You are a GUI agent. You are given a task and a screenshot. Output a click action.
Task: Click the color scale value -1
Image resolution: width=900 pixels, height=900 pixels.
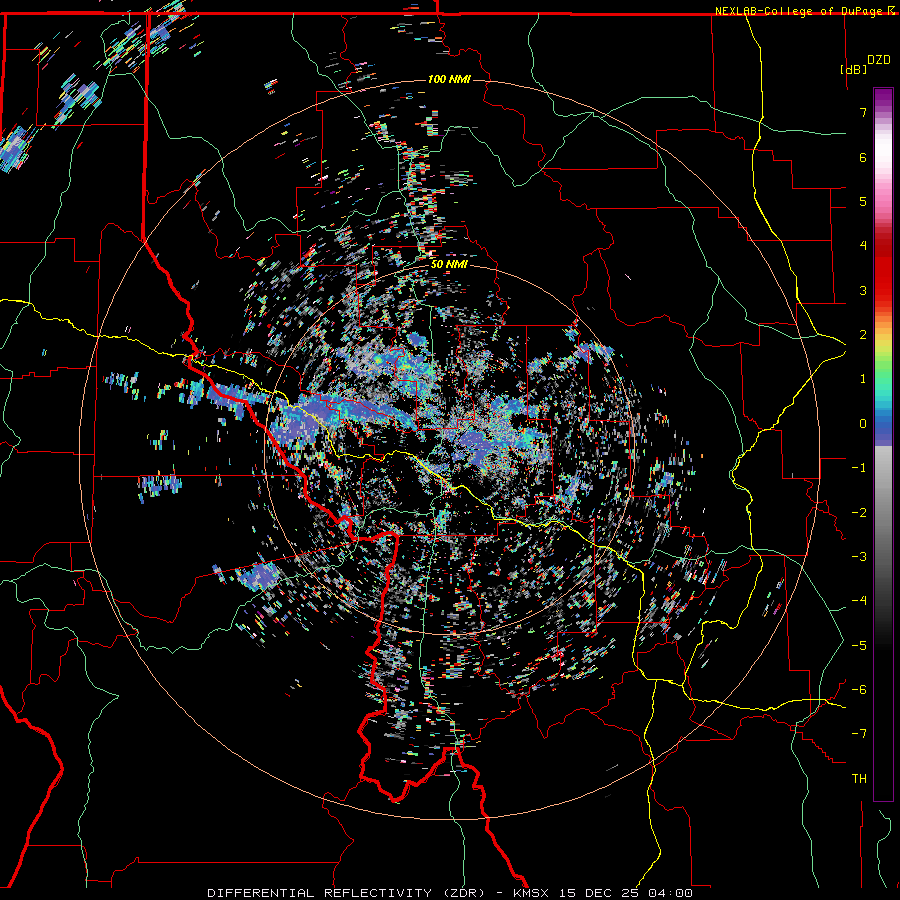pos(859,468)
